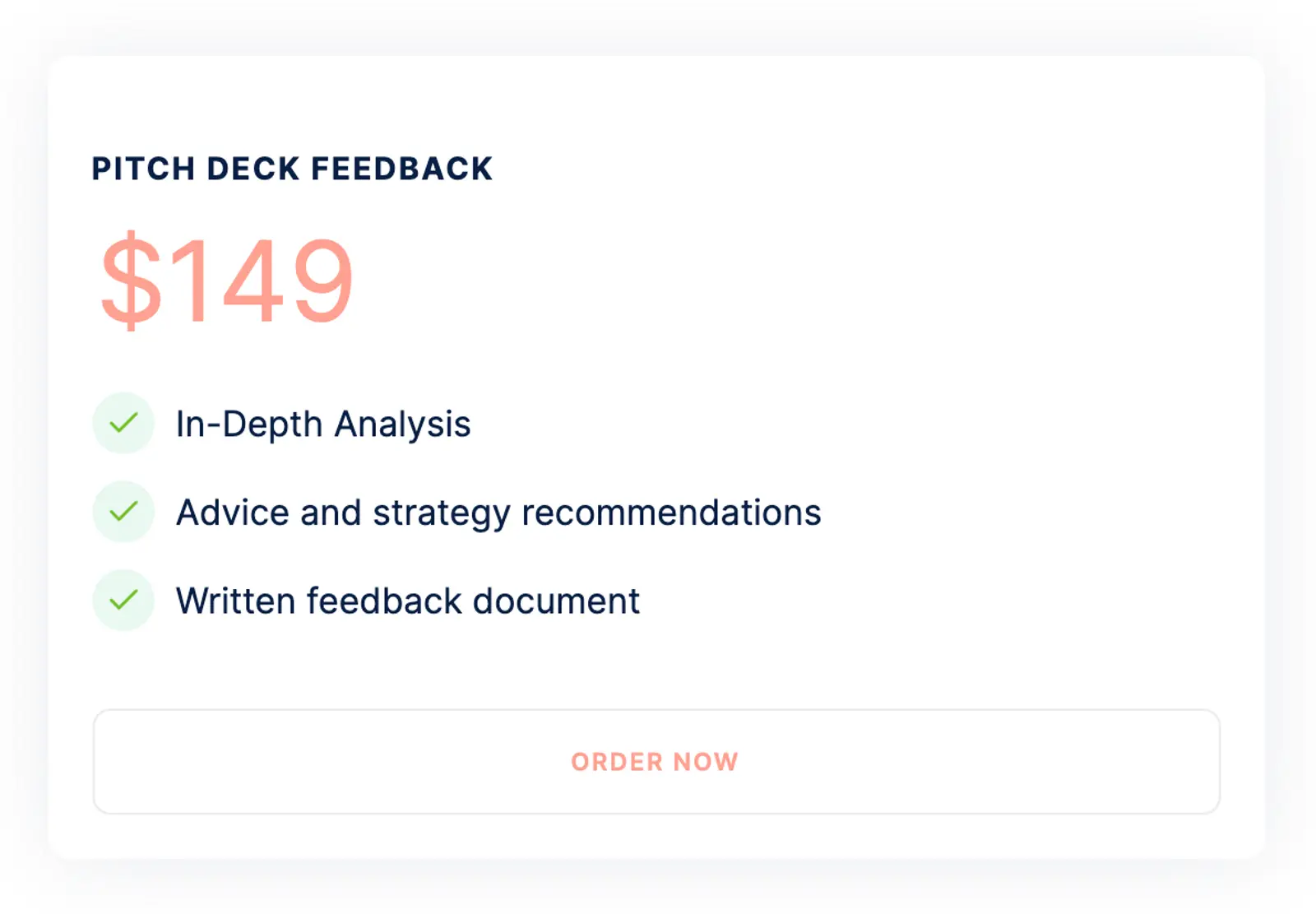The image size is (1316, 914).
Task: Click the Written feedback document text
Action: click(408, 599)
